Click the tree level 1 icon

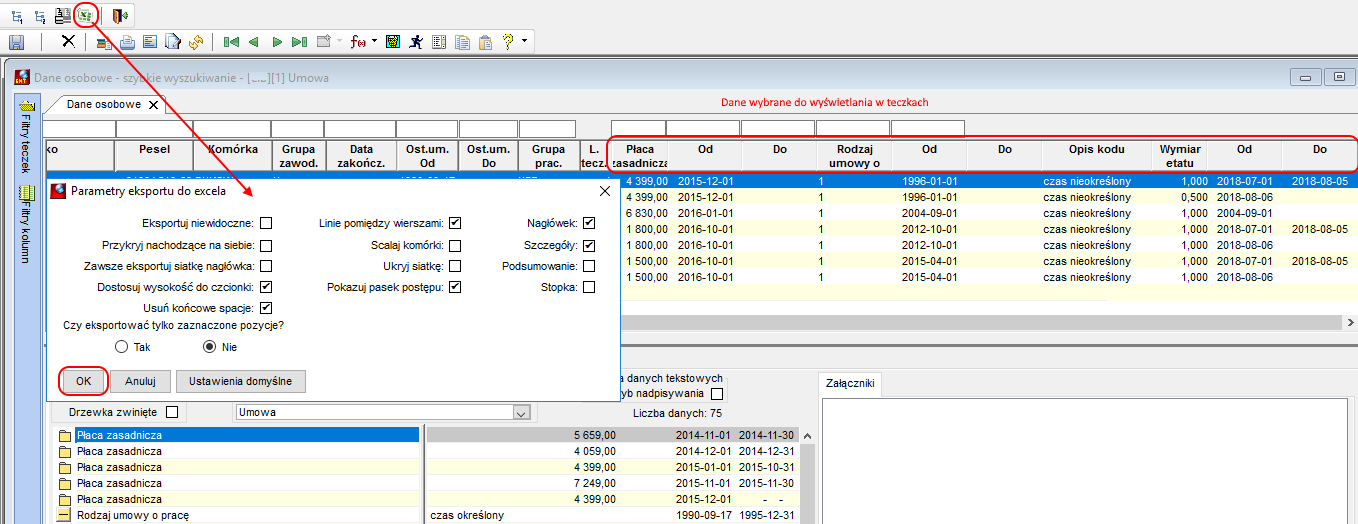pos(16,16)
